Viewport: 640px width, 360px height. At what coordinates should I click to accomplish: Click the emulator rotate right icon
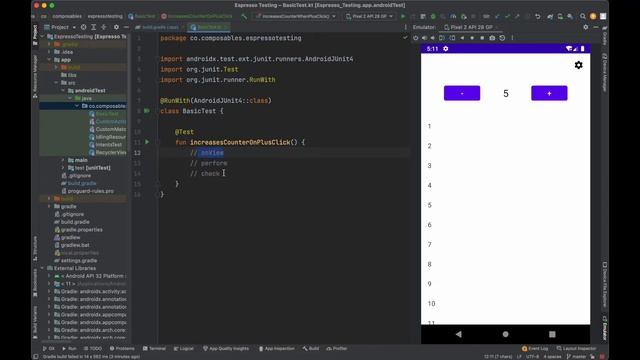click(452, 38)
